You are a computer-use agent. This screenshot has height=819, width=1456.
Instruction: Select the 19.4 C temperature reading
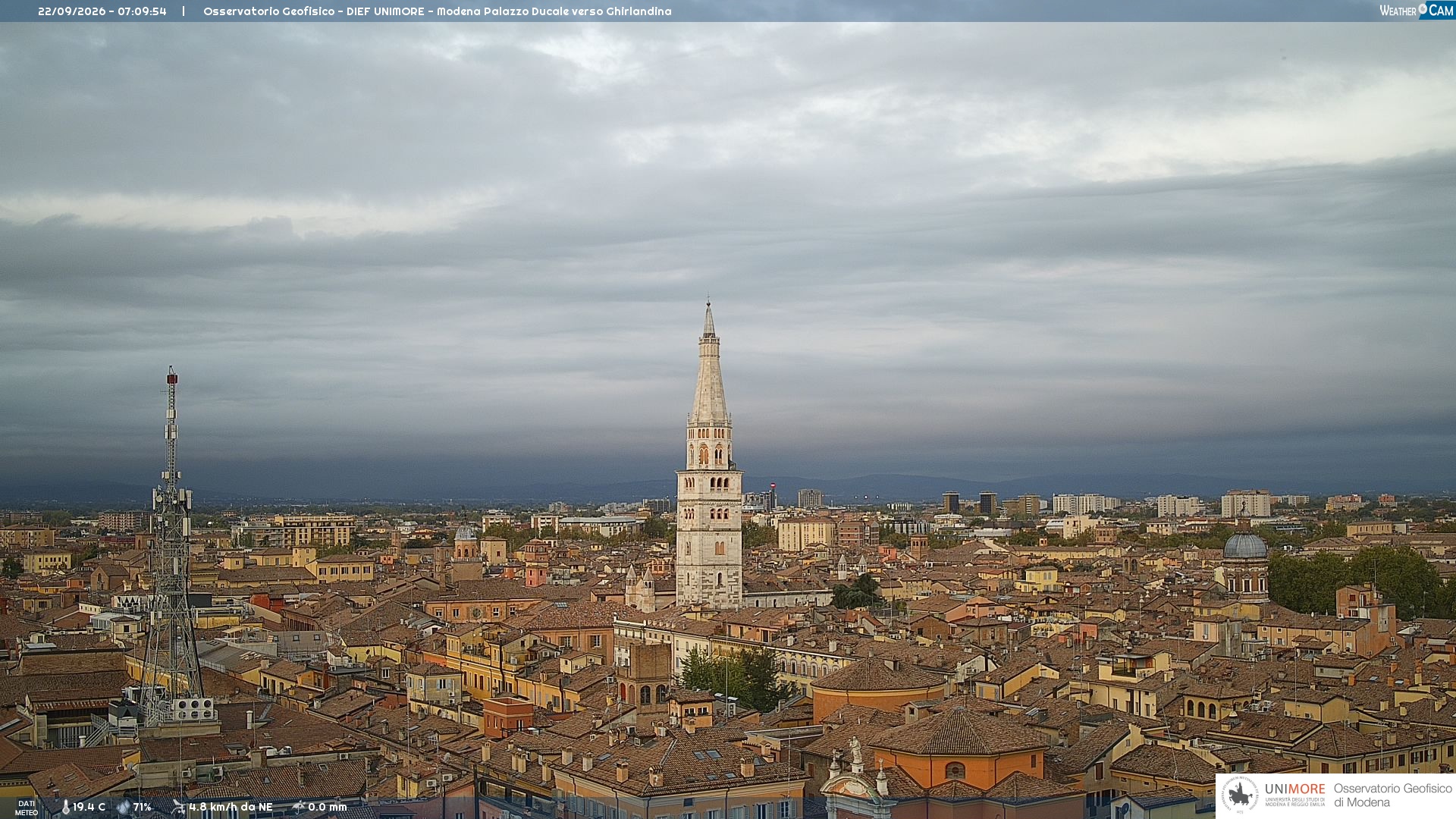(x=89, y=807)
